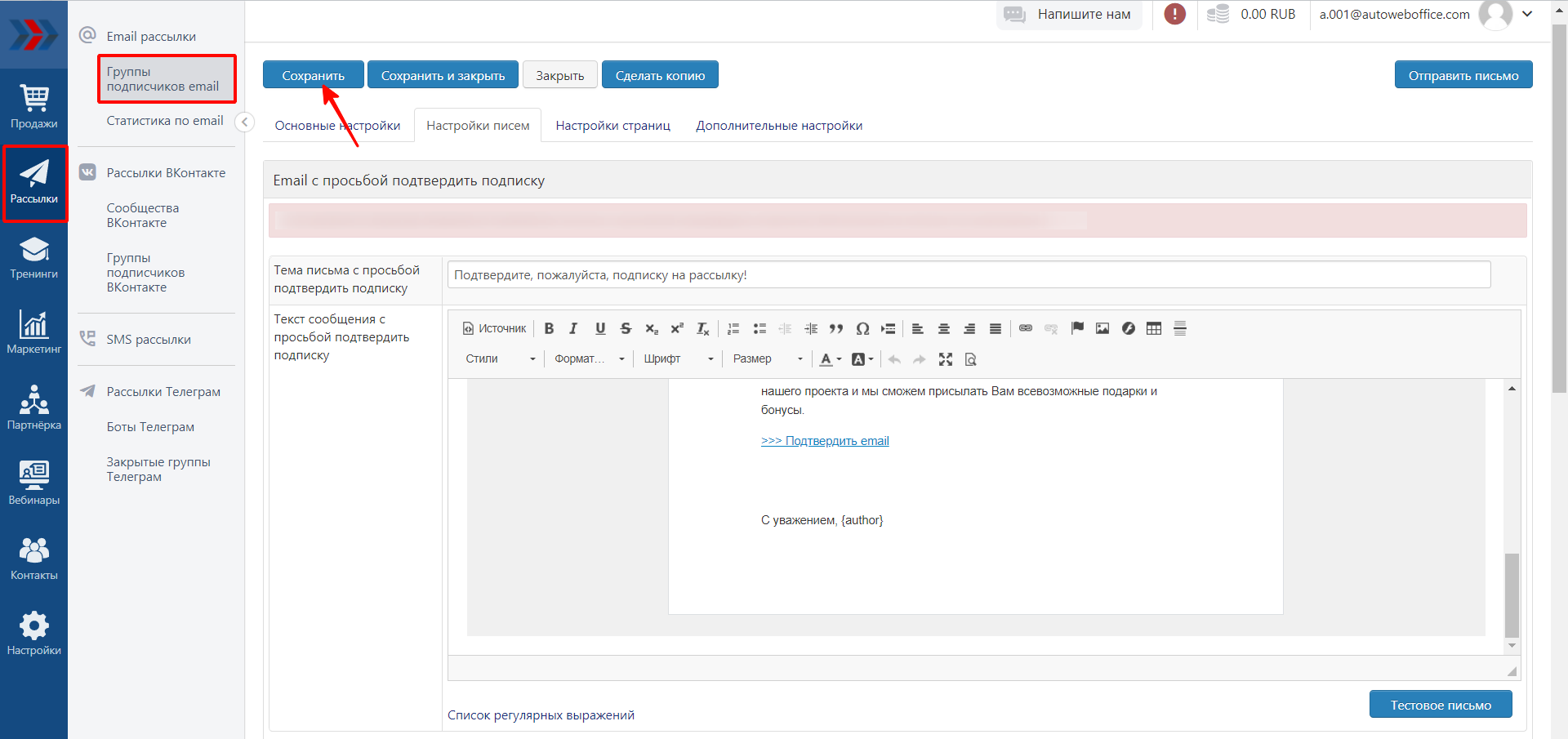Open the Список регулярных выражений link
Screen dimensions: 1568x739
tap(541, 715)
